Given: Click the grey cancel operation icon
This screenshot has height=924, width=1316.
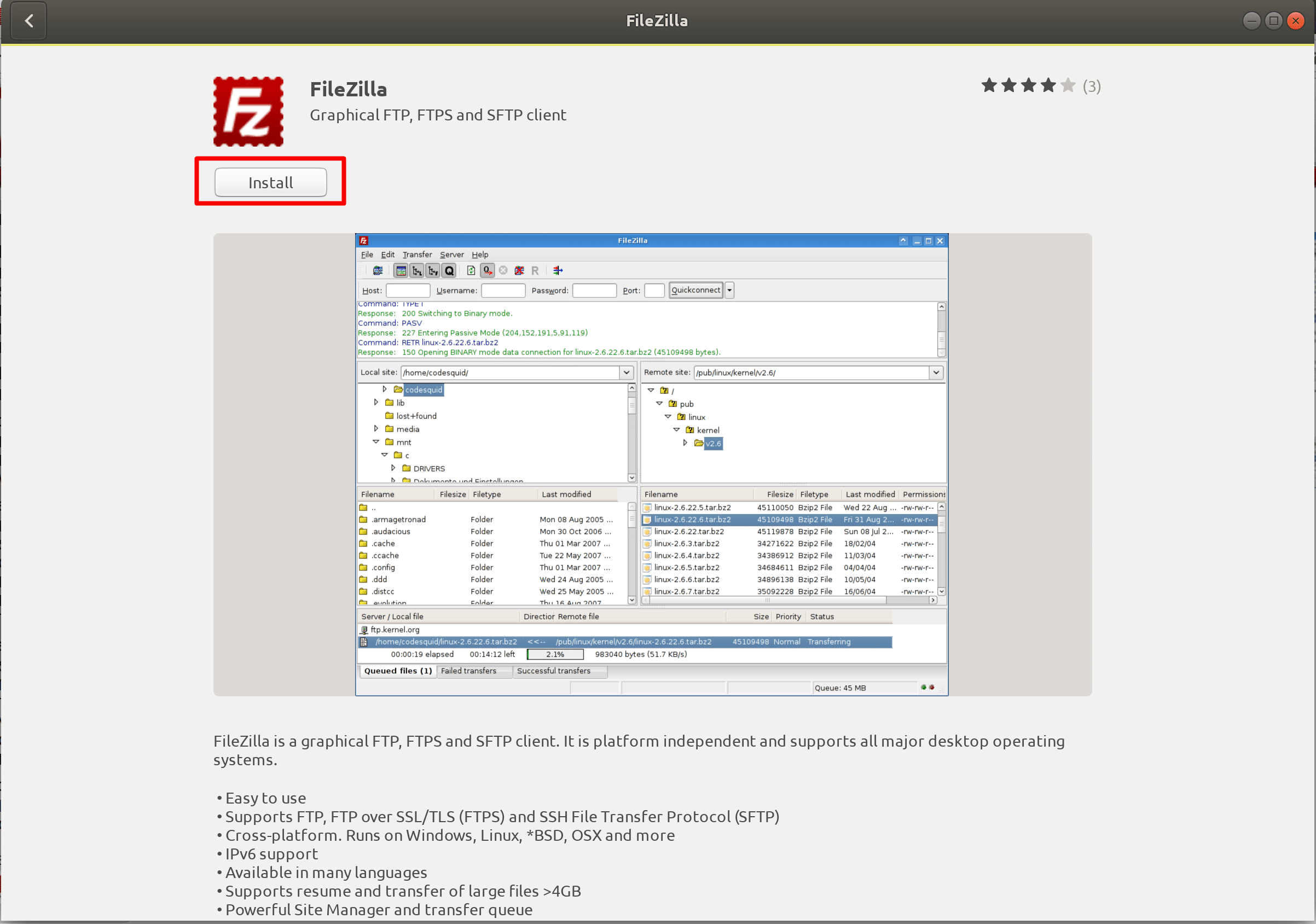Looking at the screenshot, I should coord(503,271).
